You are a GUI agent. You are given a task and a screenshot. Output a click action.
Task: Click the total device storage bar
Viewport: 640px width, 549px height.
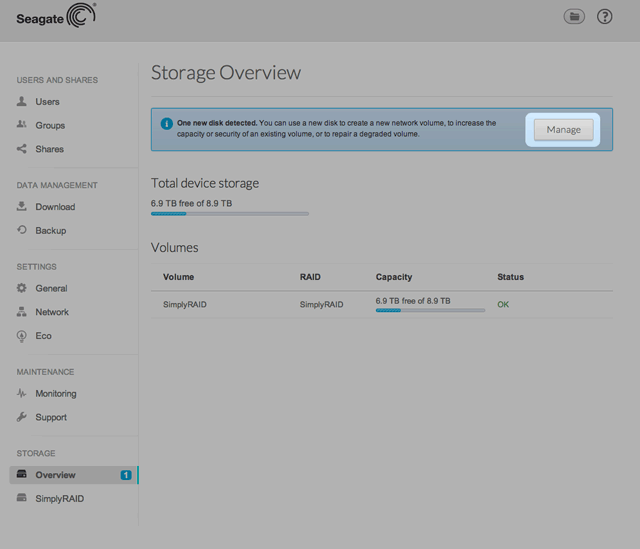point(229,213)
